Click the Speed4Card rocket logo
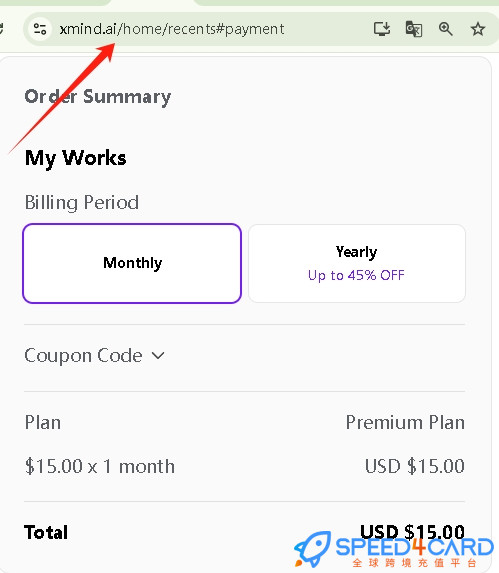The width and height of the screenshot is (499, 573). (x=313, y=548)
